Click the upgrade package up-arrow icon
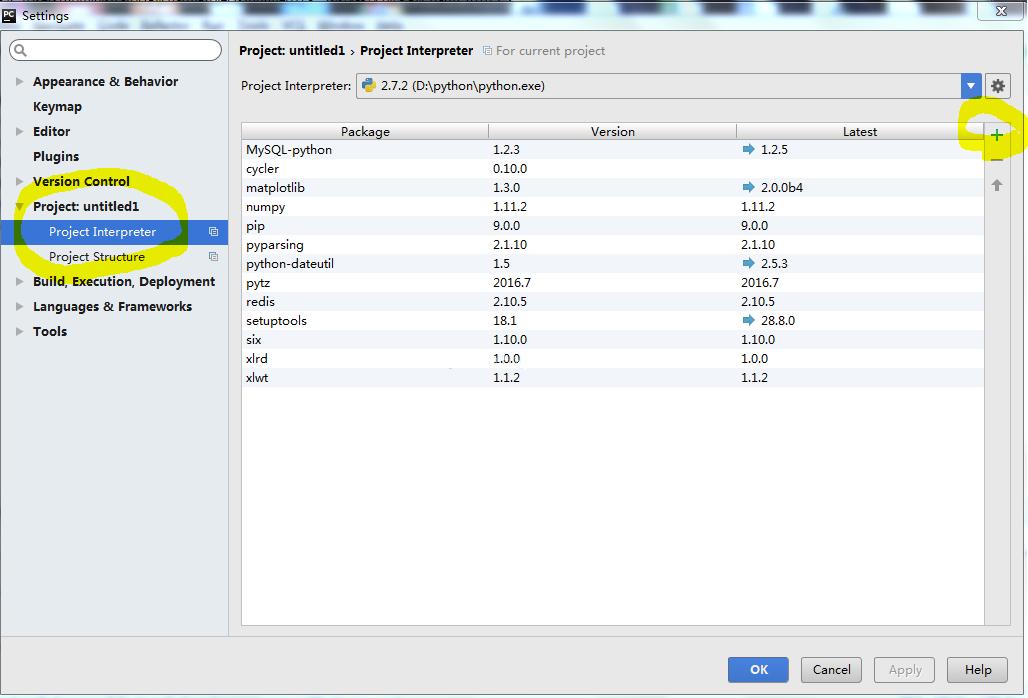Viewport: 1028px width, 698px height. pyautogui.click(x=996, y=185)
